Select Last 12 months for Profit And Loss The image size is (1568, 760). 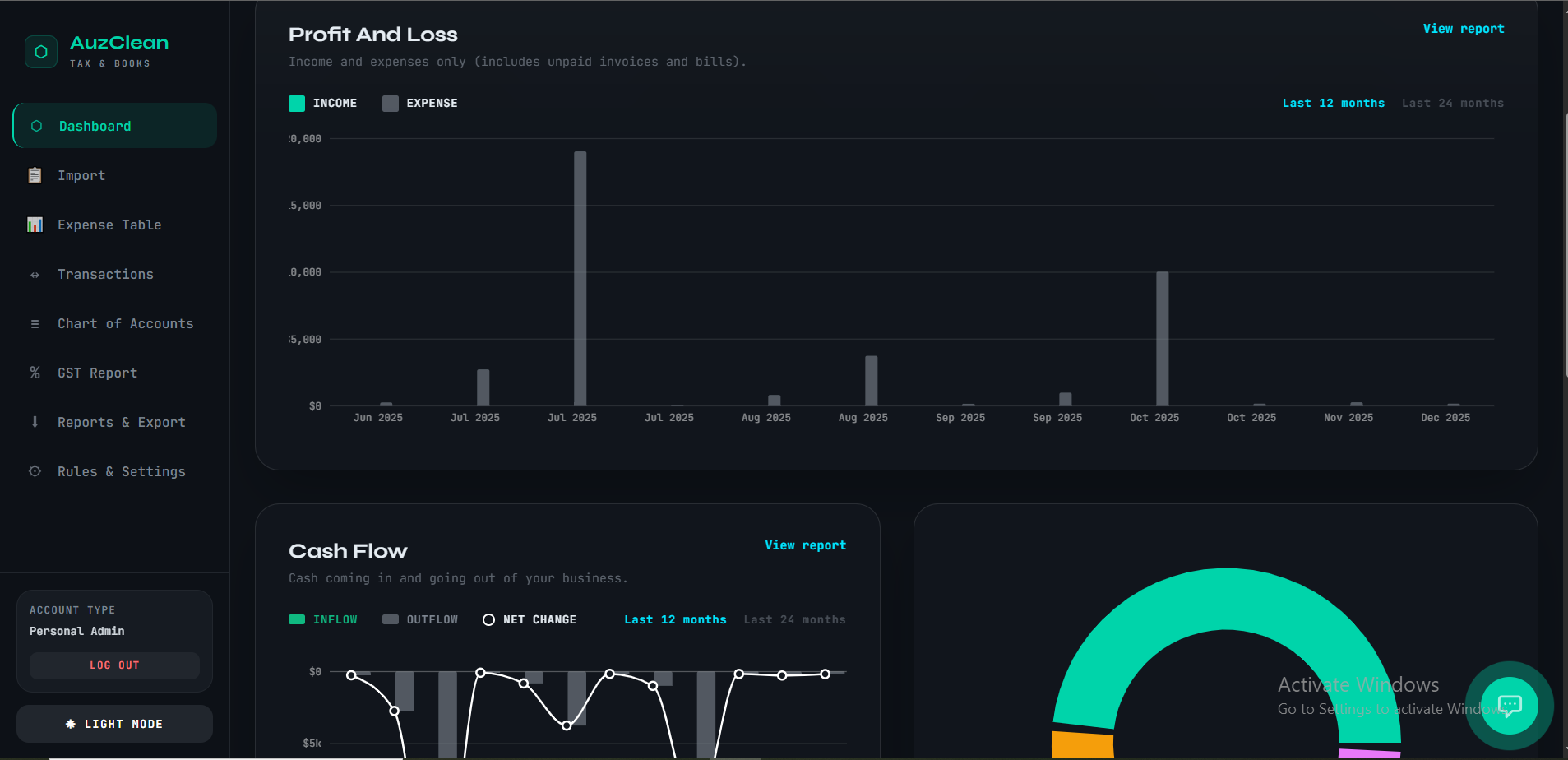click(1334, 103)
